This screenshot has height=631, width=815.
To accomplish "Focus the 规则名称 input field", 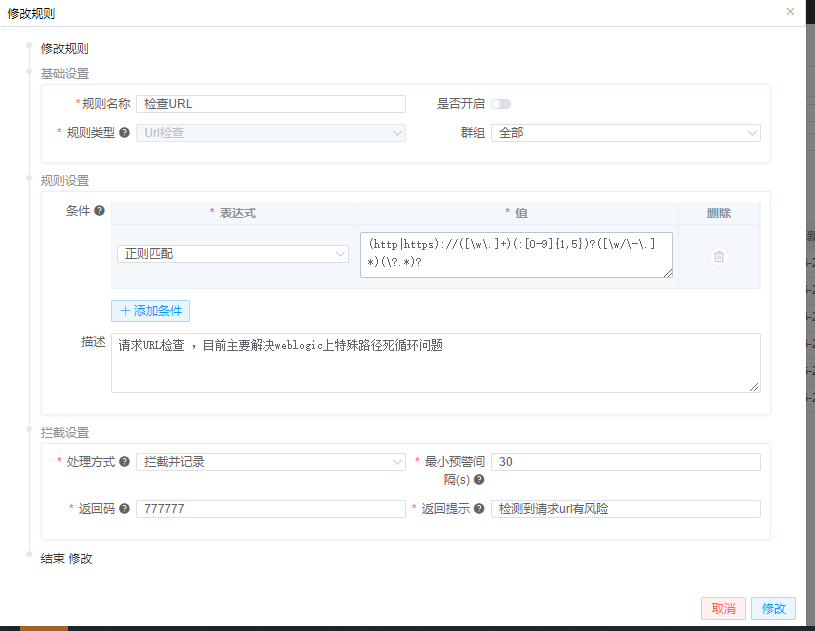I will point(271,104).
